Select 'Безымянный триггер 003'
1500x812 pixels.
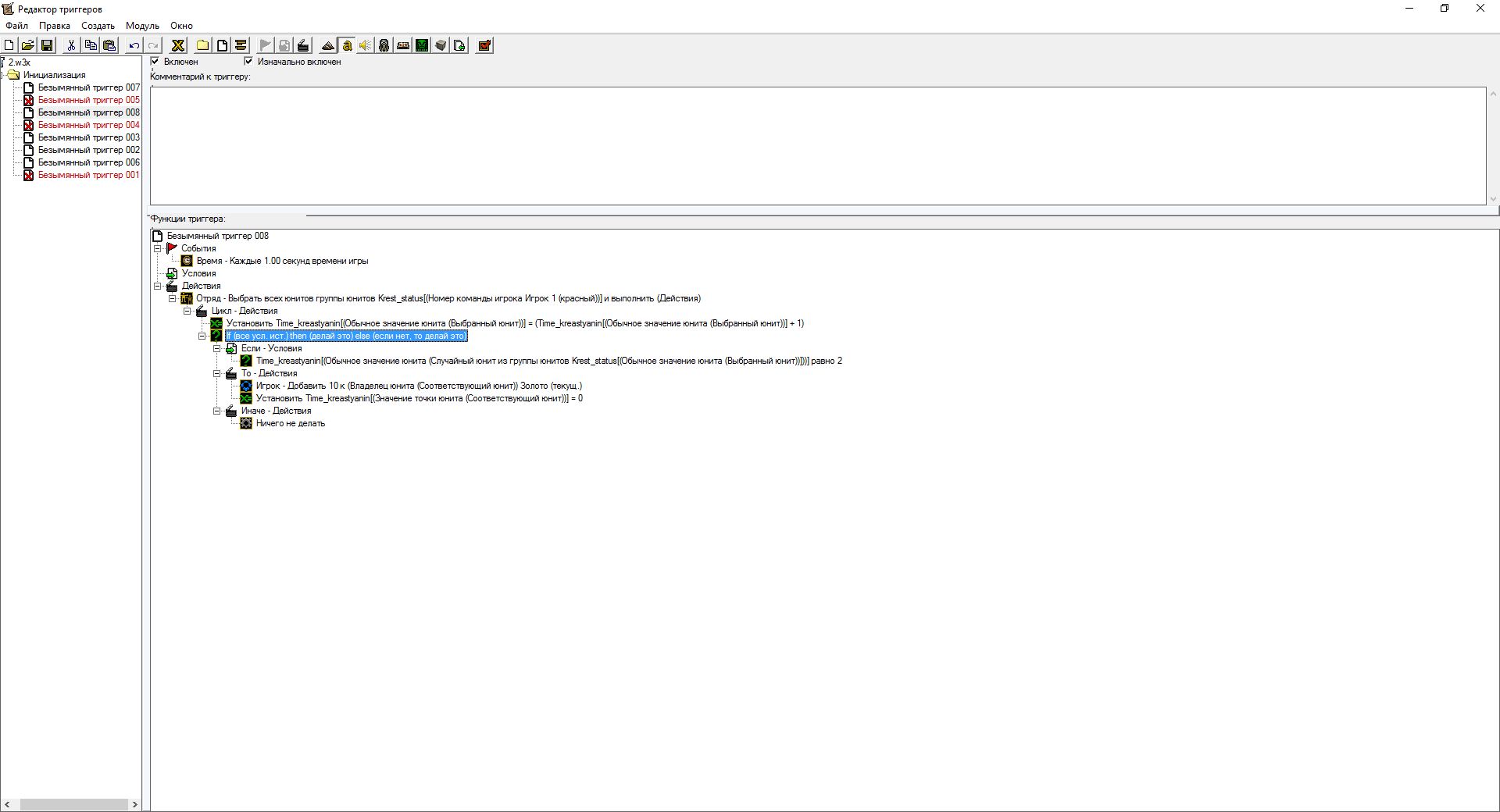point(89,137)
